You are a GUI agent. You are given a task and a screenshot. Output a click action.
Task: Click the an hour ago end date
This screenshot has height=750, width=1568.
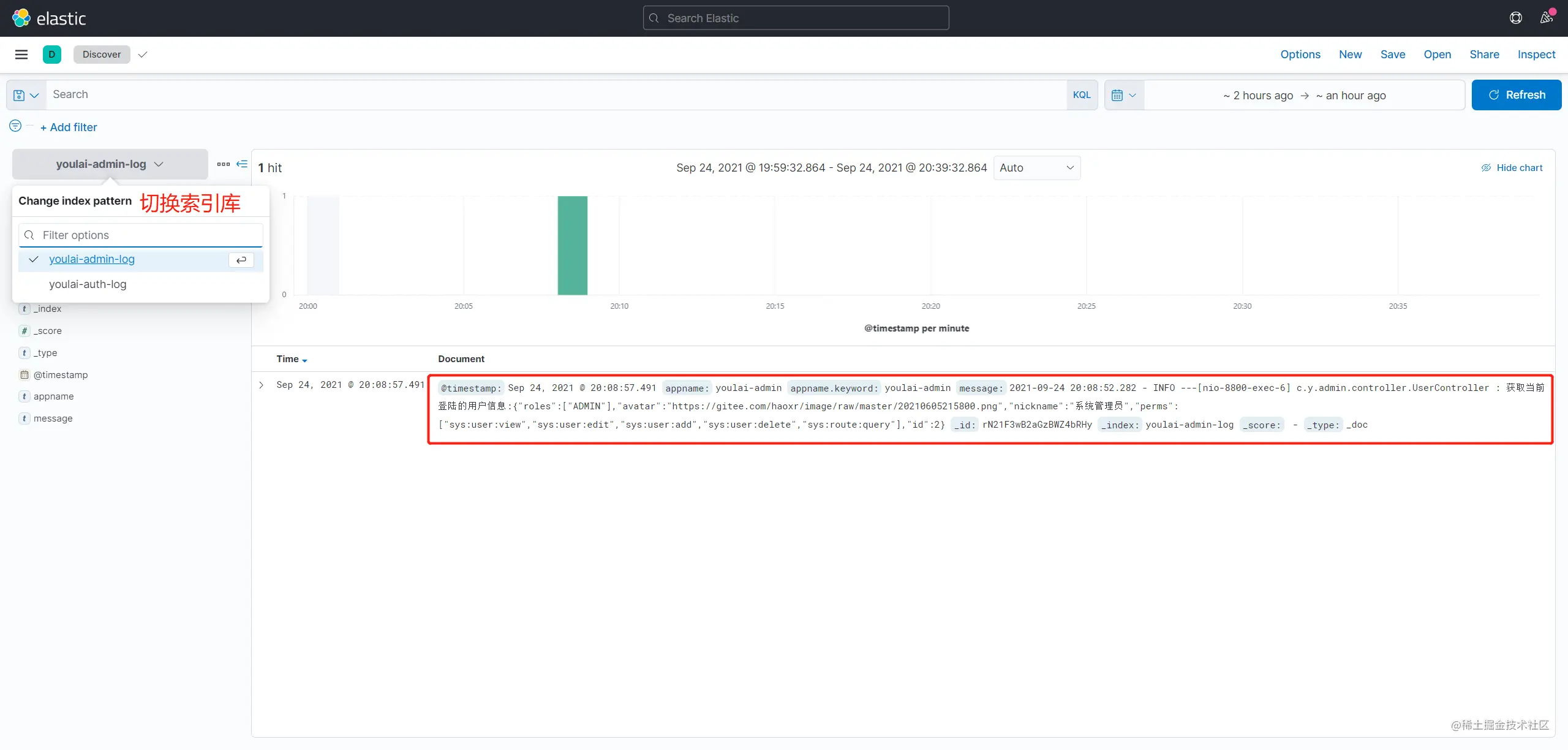(1351, 96)
